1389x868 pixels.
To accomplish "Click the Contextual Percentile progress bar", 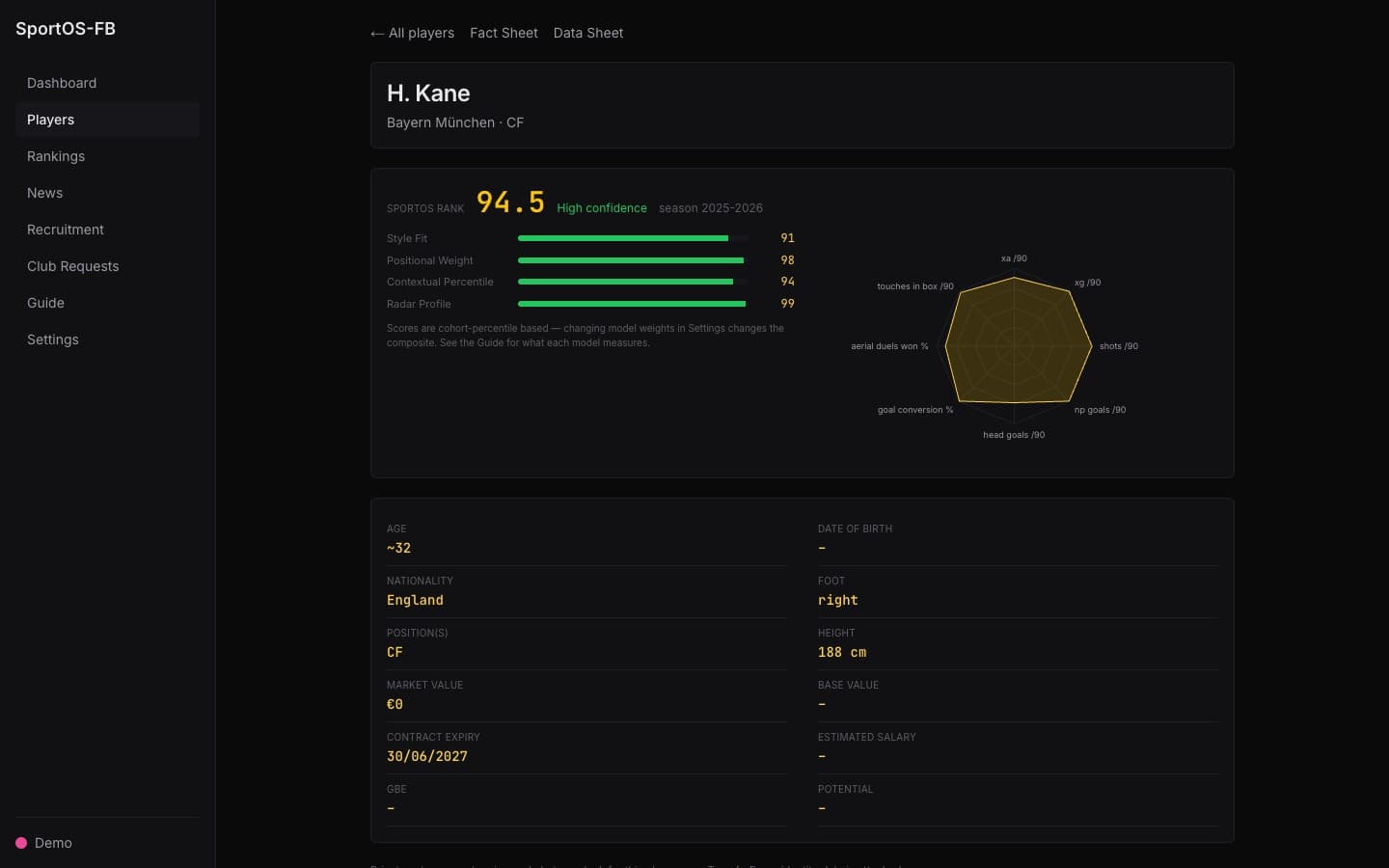I will [633, 282].
